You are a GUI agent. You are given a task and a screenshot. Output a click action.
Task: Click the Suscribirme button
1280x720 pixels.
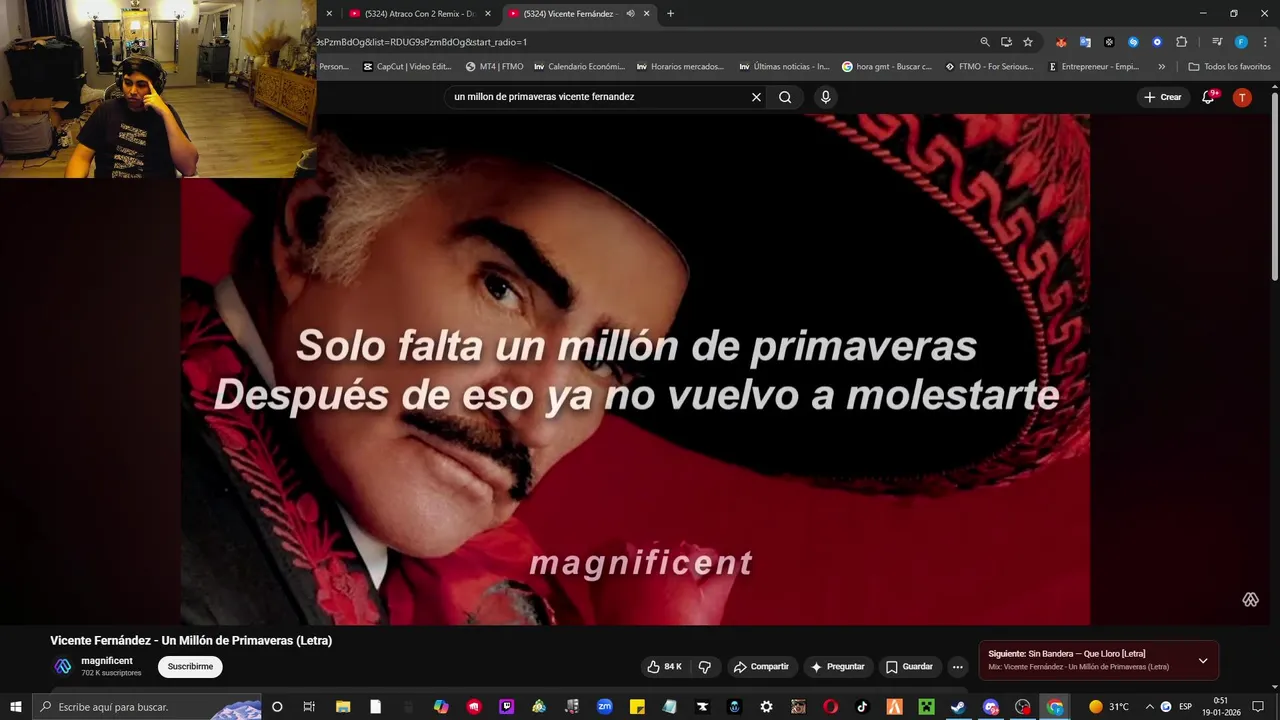pyautogui.click(x=190, y=667)
